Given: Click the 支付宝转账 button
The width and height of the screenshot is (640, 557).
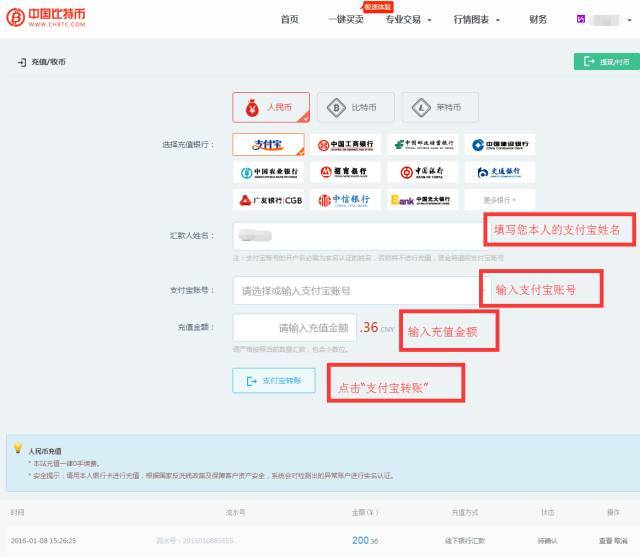Looking at the screenshot, I should 274,381.
